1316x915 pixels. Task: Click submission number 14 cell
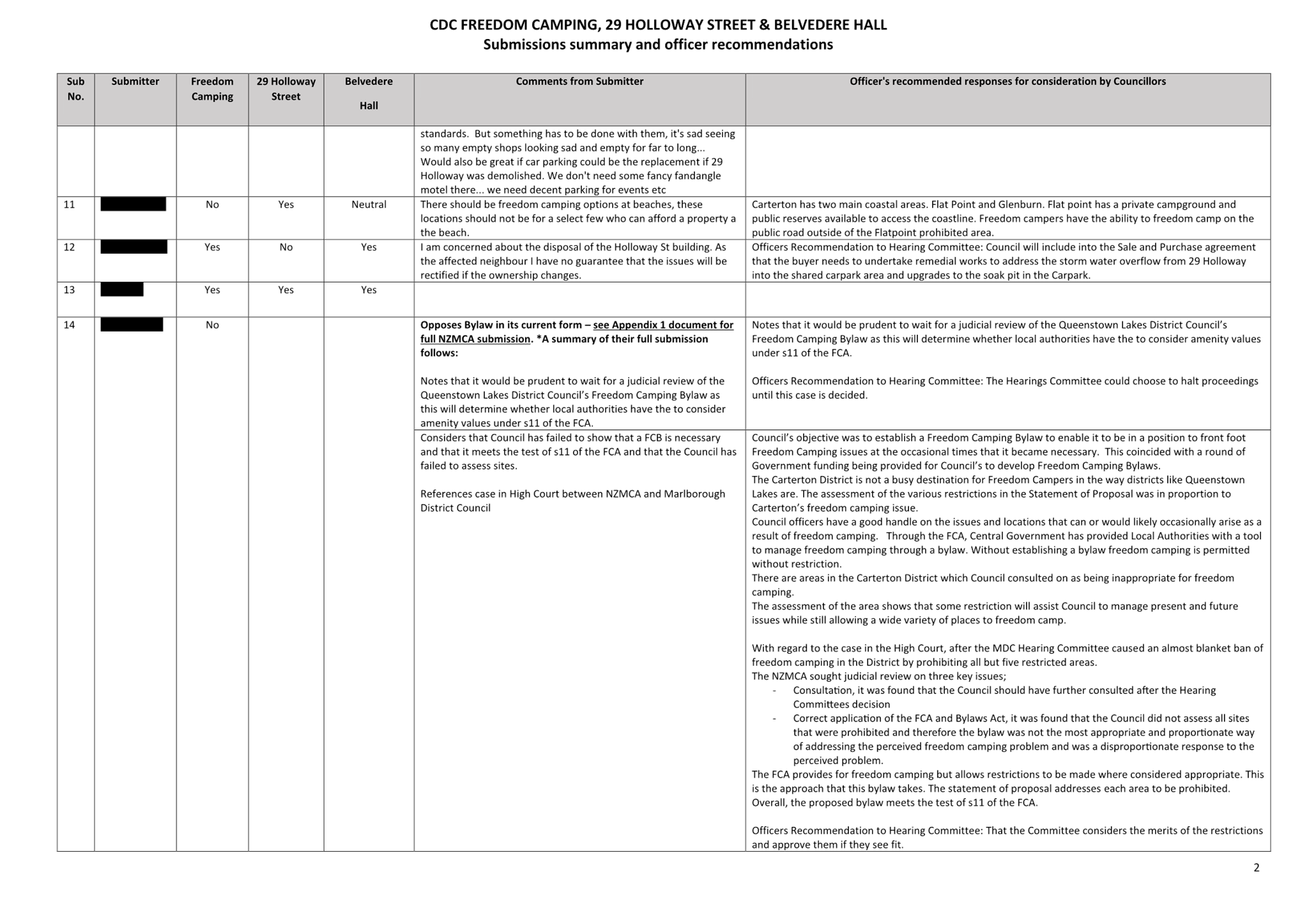click(70, 325)
